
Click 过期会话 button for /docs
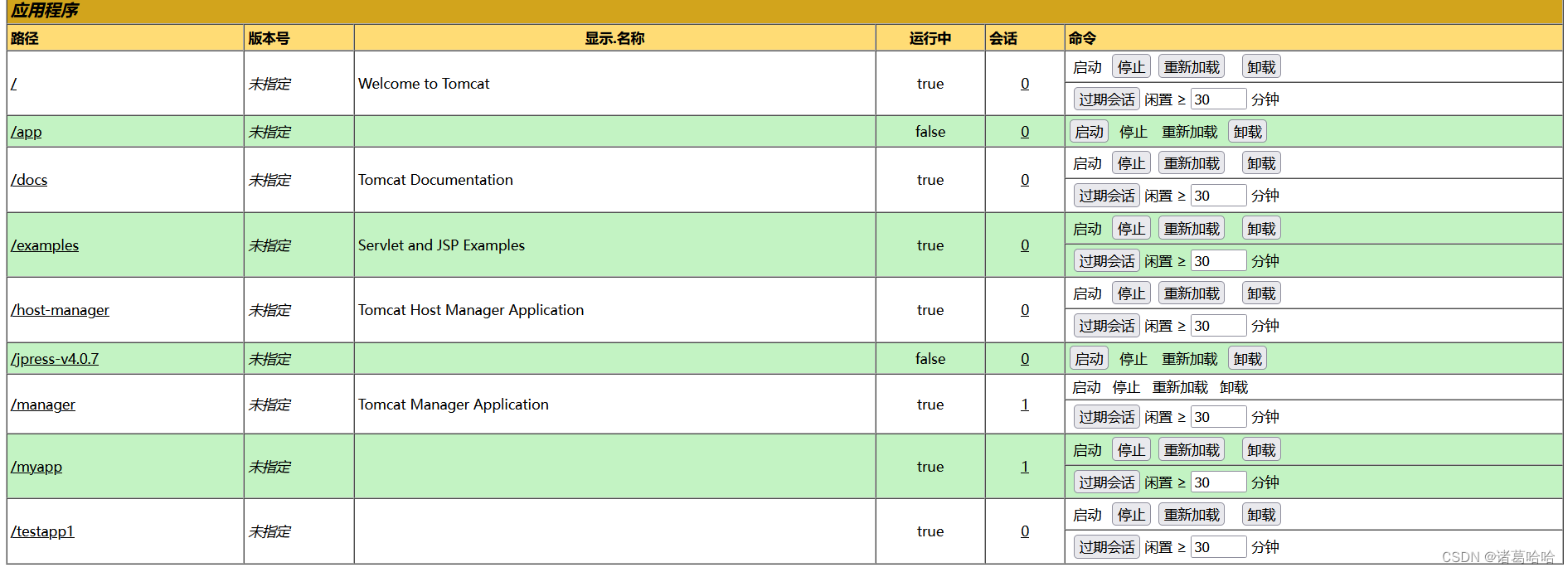(1106, 196)
